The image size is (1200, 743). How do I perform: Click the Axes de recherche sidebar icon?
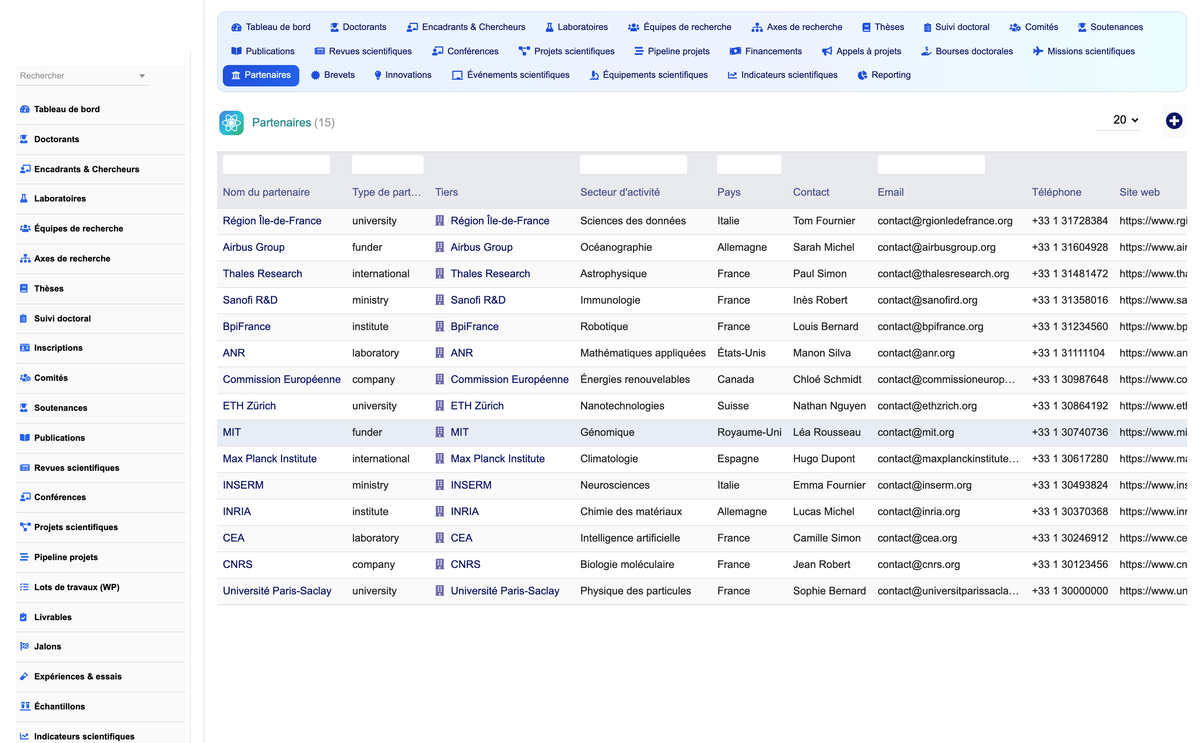(25, 259)
